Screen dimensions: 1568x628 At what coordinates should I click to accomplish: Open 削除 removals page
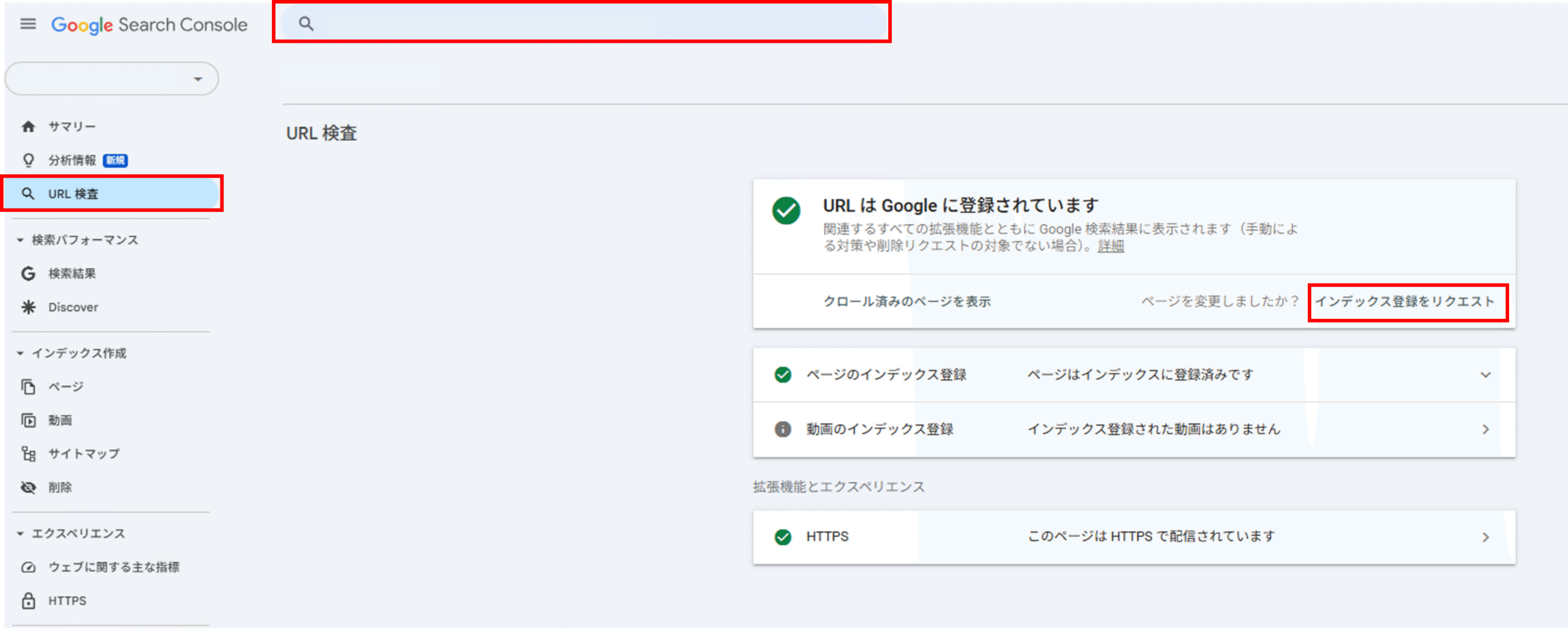(60, 487)
